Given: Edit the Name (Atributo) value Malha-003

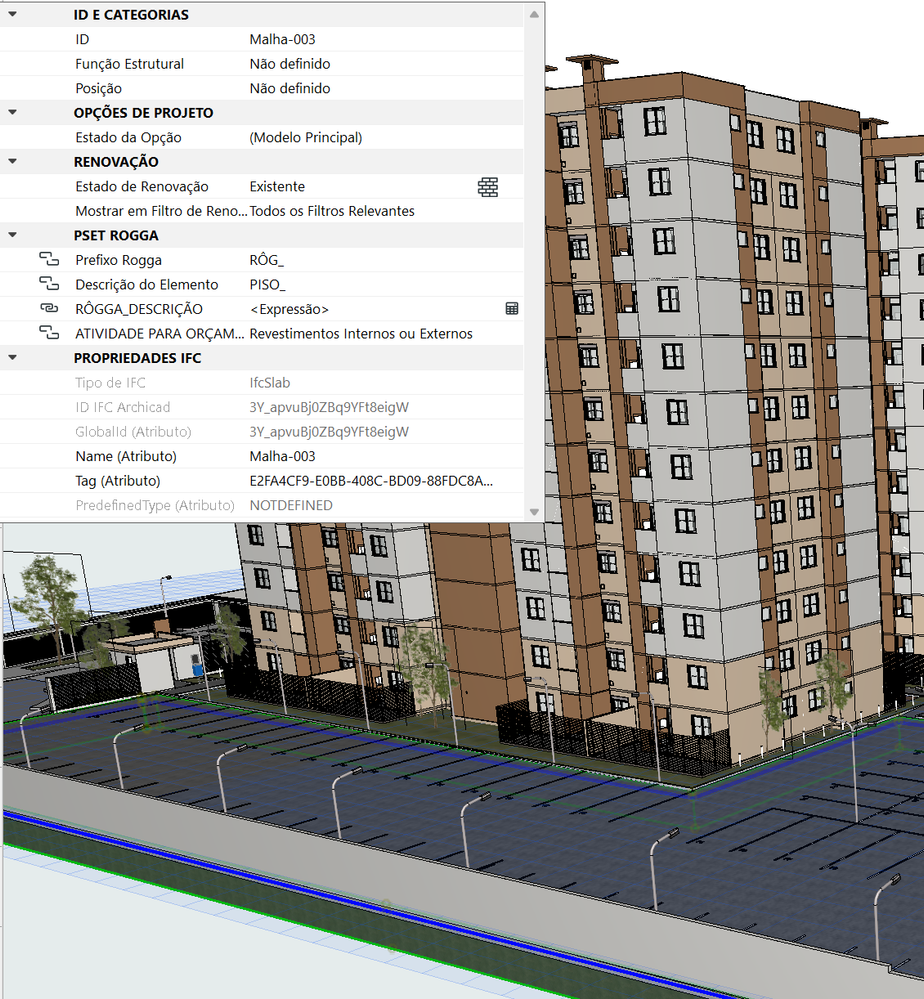Looking at the screenshot, I should click(x=282, y=456).
